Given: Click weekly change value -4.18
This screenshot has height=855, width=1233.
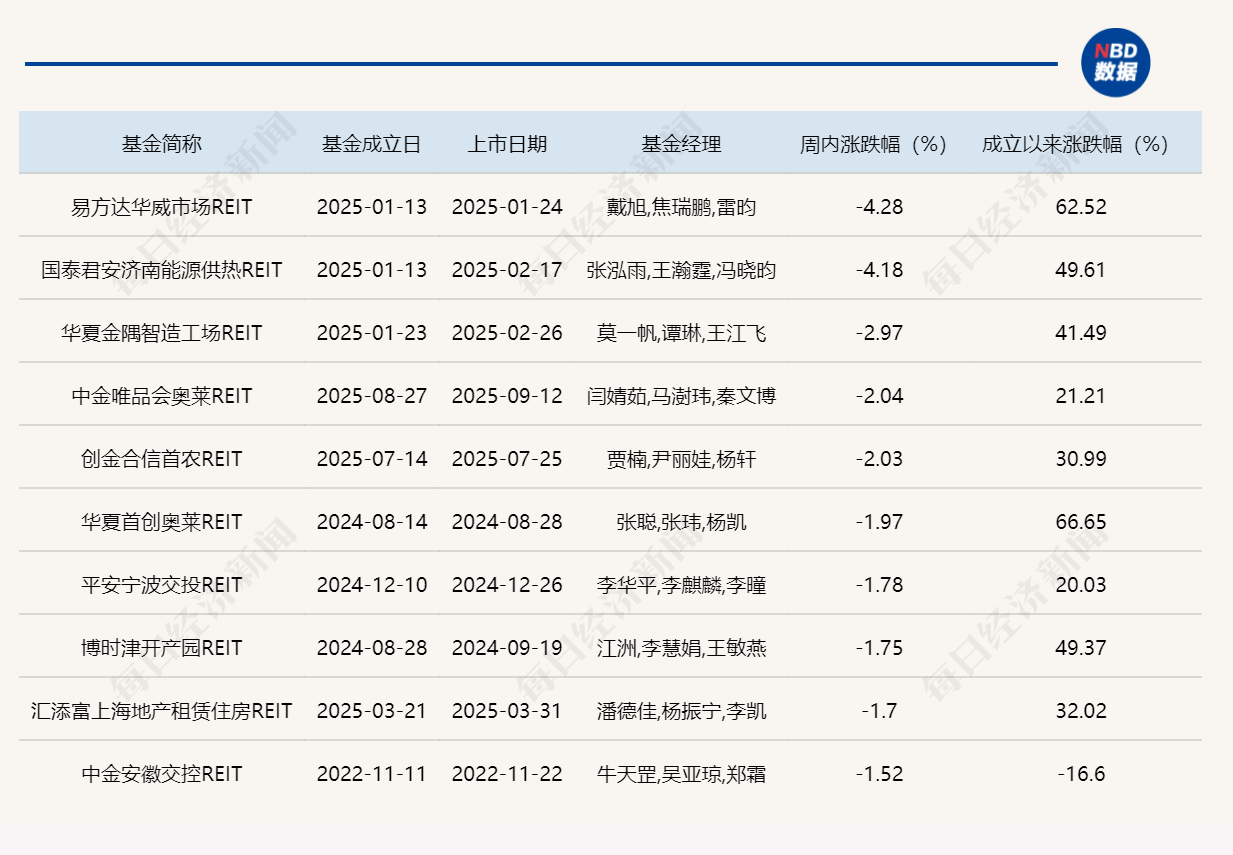Looking at the screenshot, I should point(879,270).
